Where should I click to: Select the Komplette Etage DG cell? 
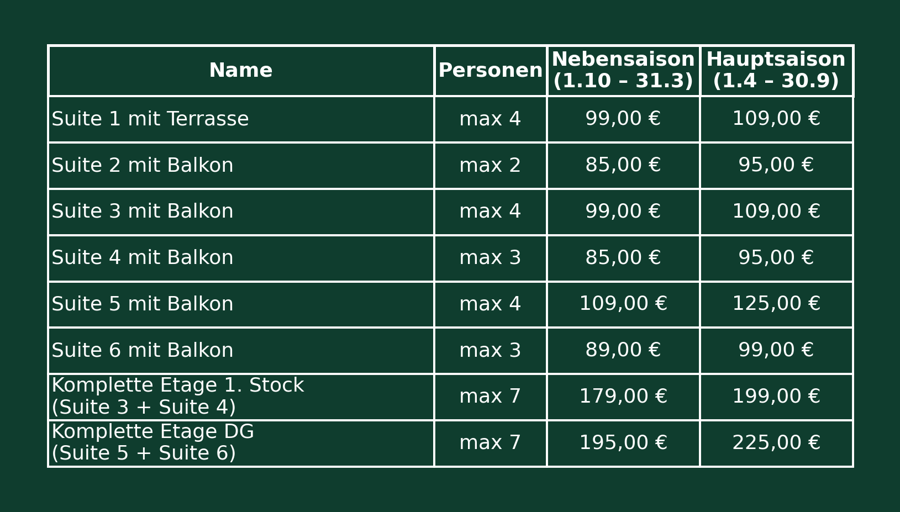[x=153, y=443]
